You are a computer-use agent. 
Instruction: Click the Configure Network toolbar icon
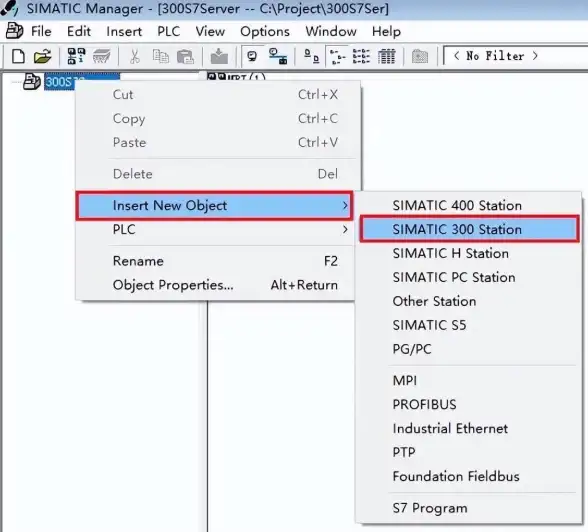click(278, 56)
